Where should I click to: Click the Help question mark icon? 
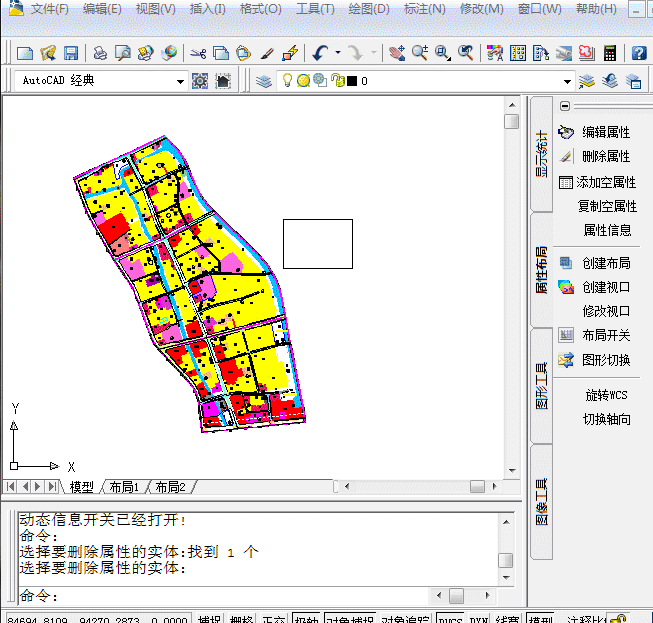639,53
